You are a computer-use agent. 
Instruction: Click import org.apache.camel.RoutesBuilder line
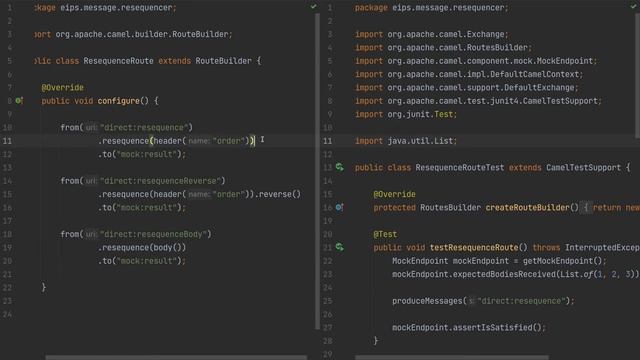click(x=443, y=47)
